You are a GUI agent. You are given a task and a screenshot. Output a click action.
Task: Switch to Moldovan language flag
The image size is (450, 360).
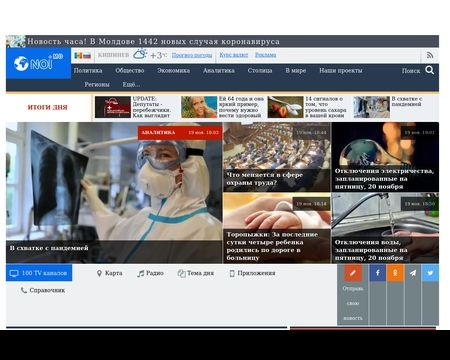(x=79, y=55)
